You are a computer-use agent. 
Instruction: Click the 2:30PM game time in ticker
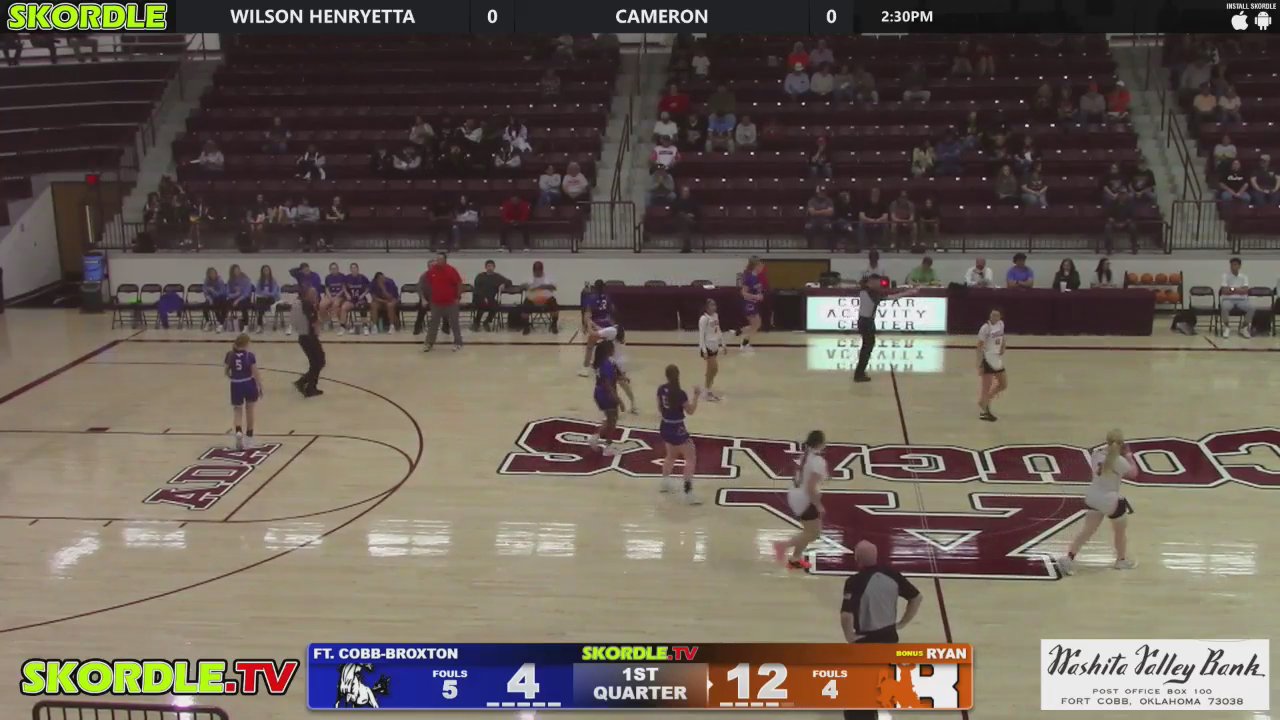(x=907, y=16)
